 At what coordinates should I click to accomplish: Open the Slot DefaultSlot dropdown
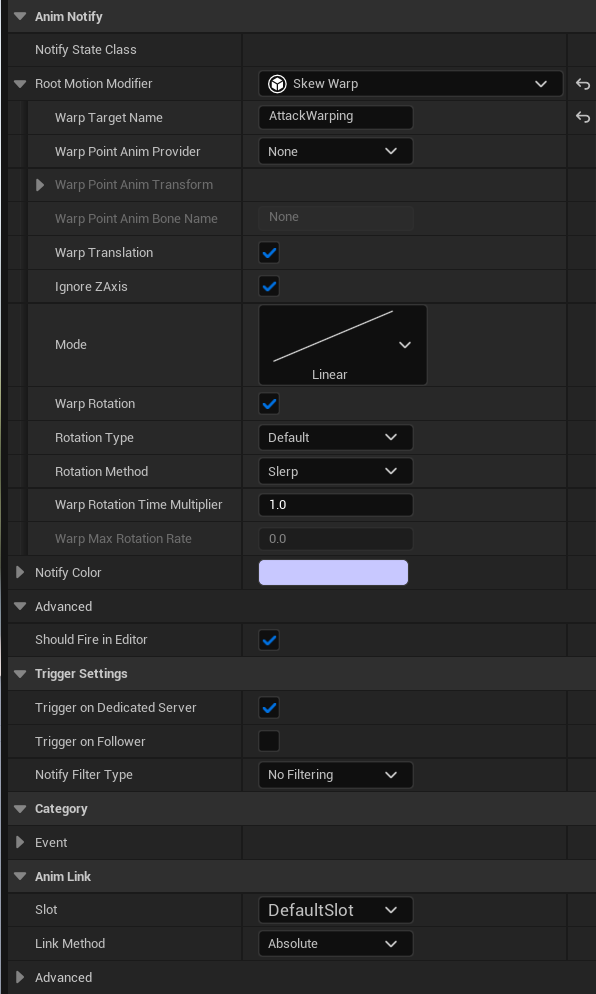336,910
